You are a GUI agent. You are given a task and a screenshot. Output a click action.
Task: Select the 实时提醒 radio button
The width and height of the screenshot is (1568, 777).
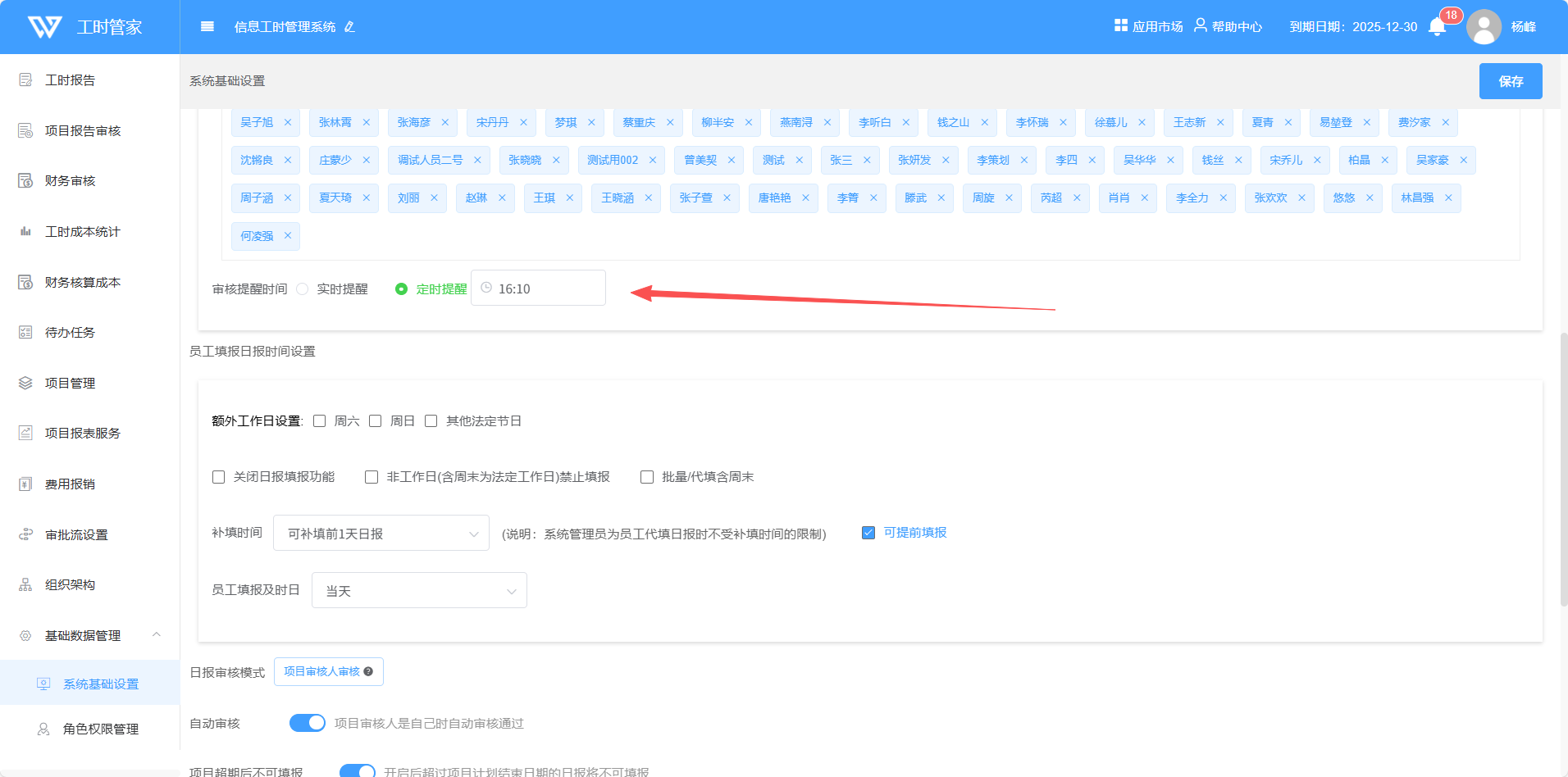click(303, 289)
